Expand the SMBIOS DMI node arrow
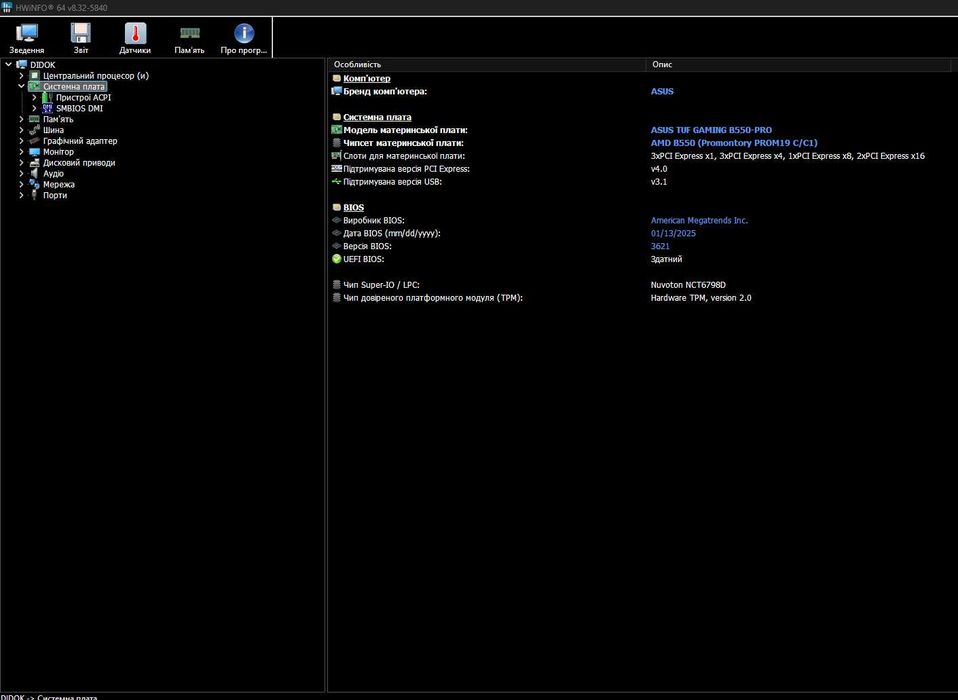Image resolution: width=958 pixels, height=700 pixels. click(x=34, y=108)
